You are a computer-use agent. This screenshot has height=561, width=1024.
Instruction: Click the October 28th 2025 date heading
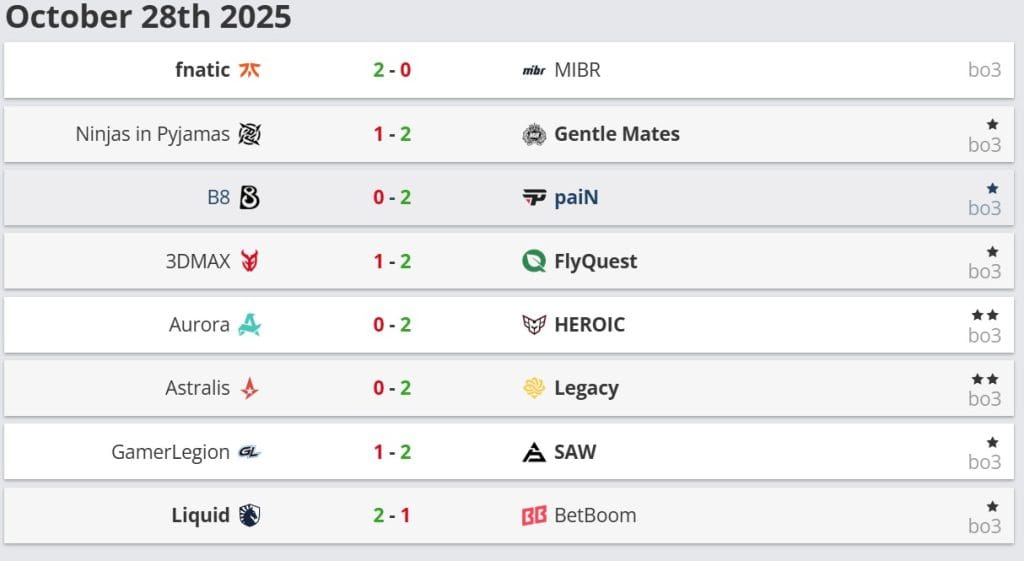click(149, 17)
